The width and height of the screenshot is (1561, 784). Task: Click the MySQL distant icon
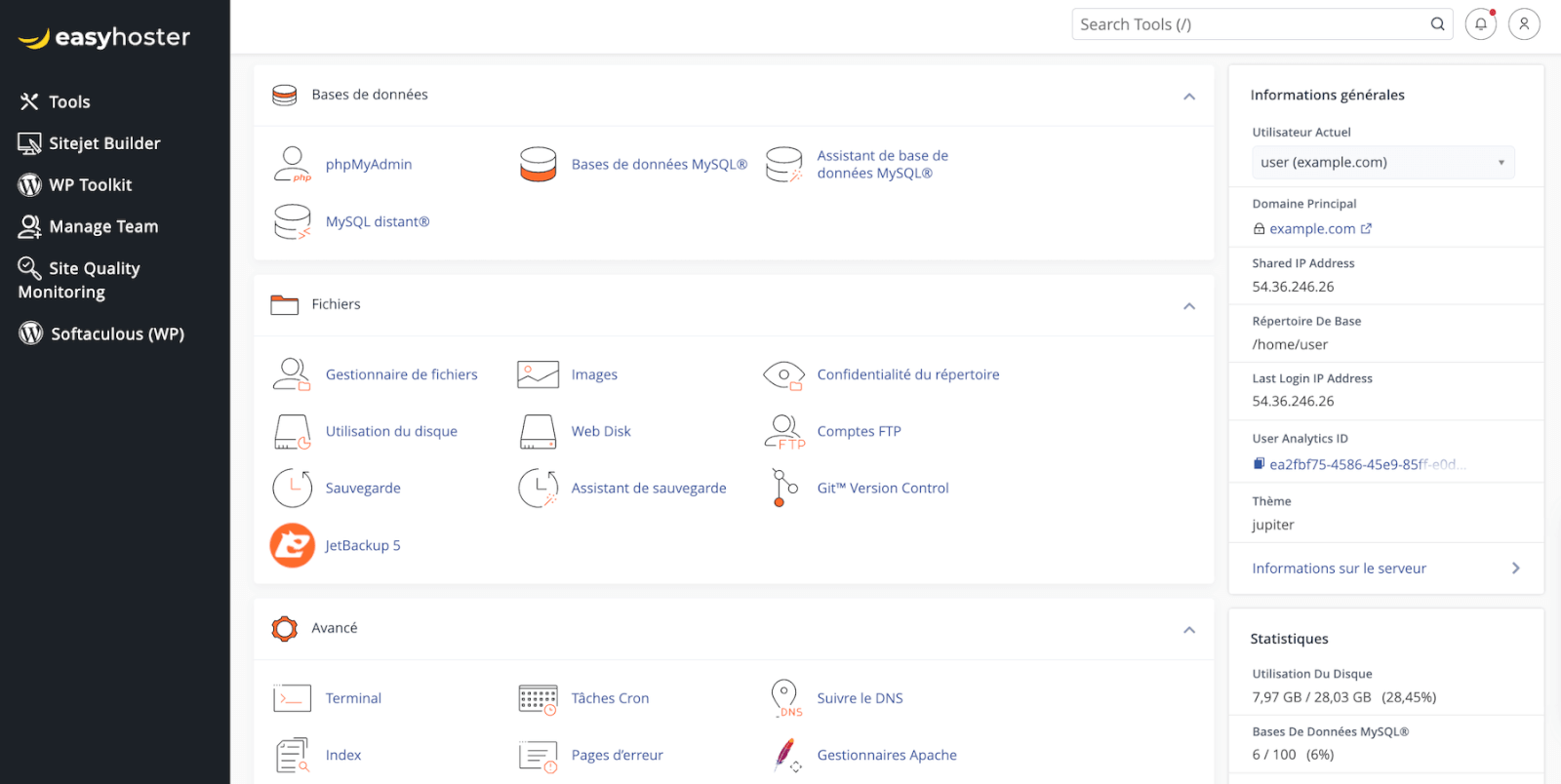pyautogui.click(x=292, y=222)
